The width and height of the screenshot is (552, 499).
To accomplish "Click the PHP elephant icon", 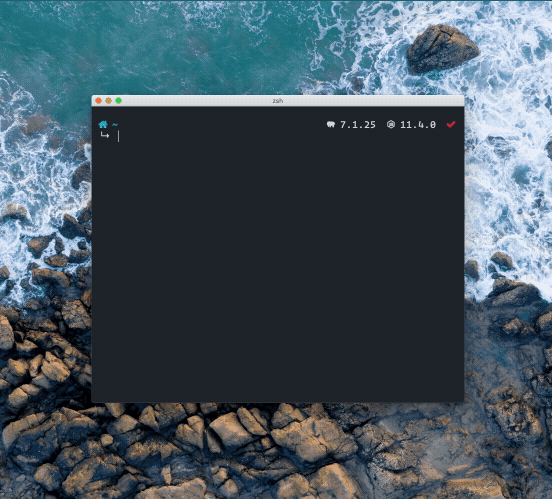I will 331,124.
